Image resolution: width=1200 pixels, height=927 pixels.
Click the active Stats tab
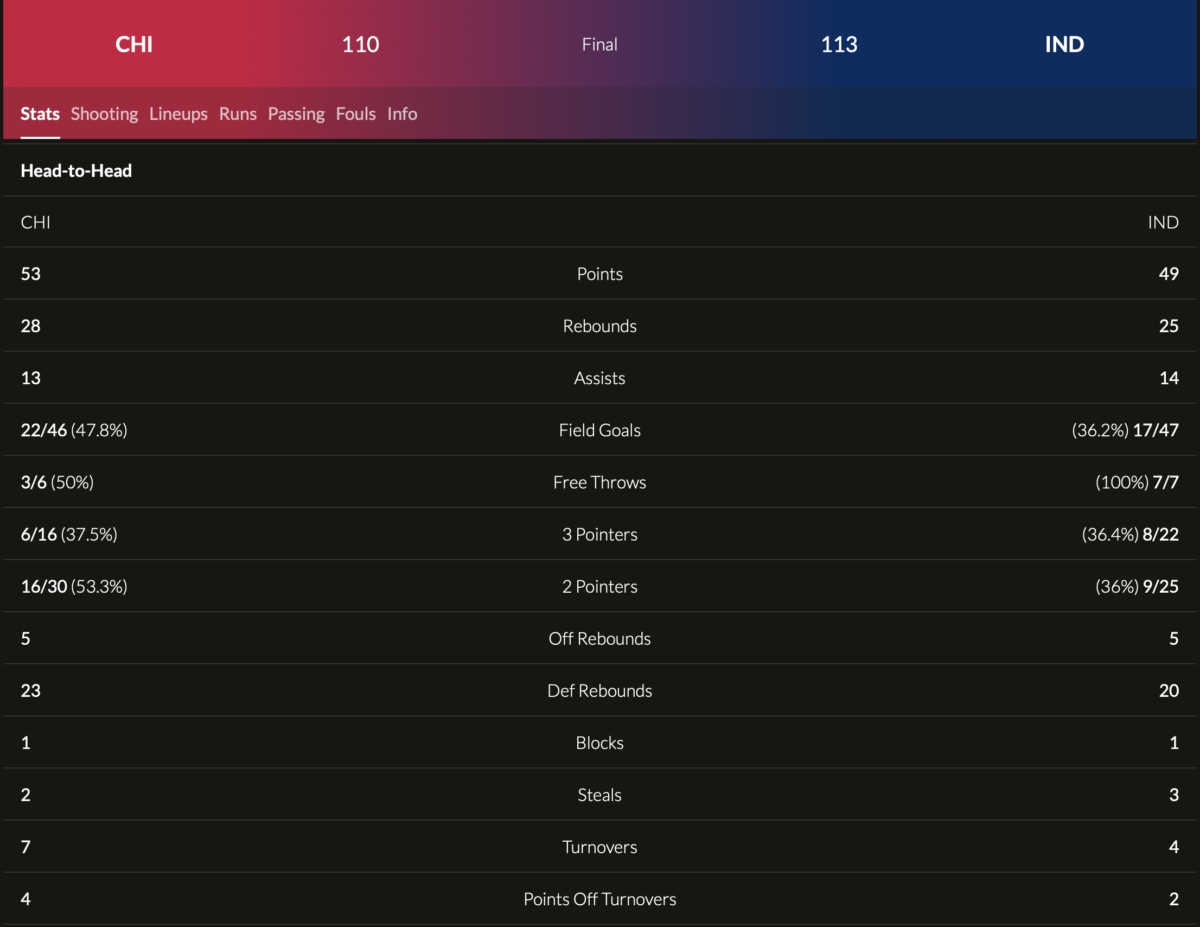point(40,114)
